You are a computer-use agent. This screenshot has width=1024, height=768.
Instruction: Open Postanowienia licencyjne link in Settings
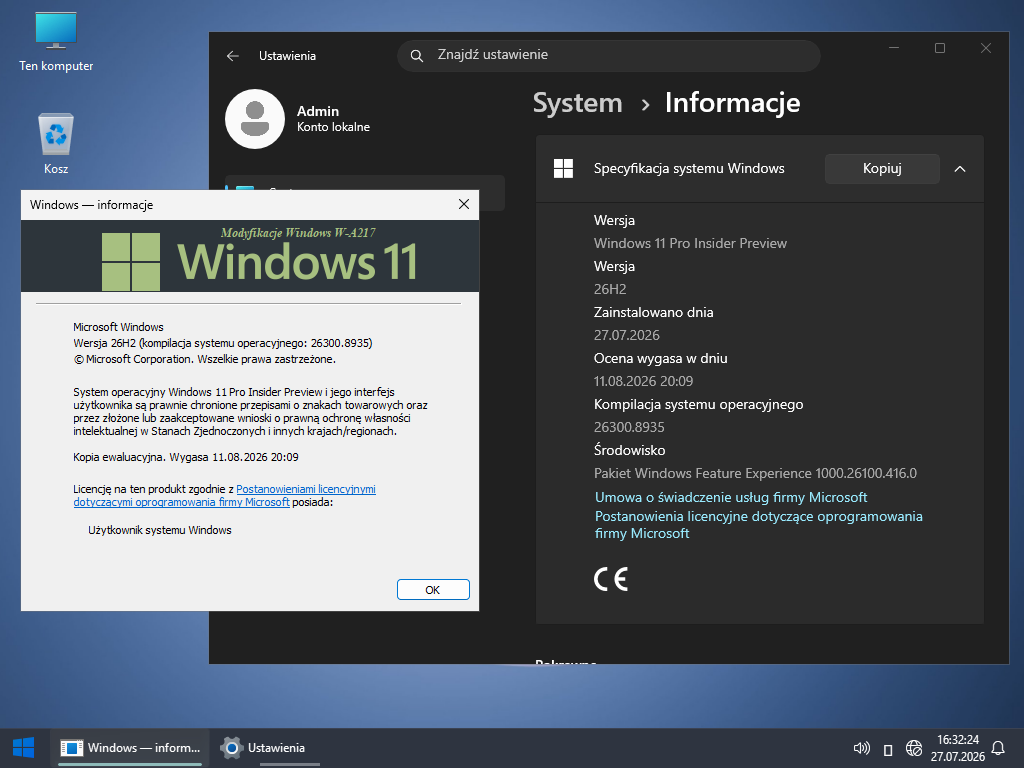pos(758,524)
